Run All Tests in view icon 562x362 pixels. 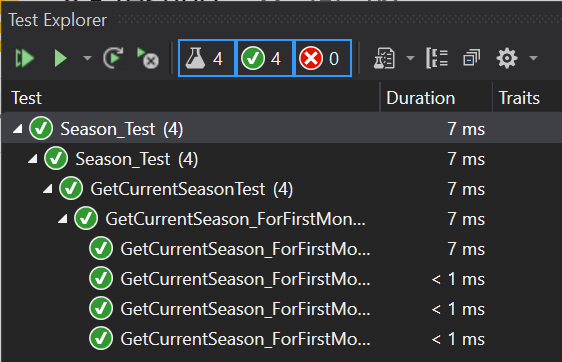(24, 58)
